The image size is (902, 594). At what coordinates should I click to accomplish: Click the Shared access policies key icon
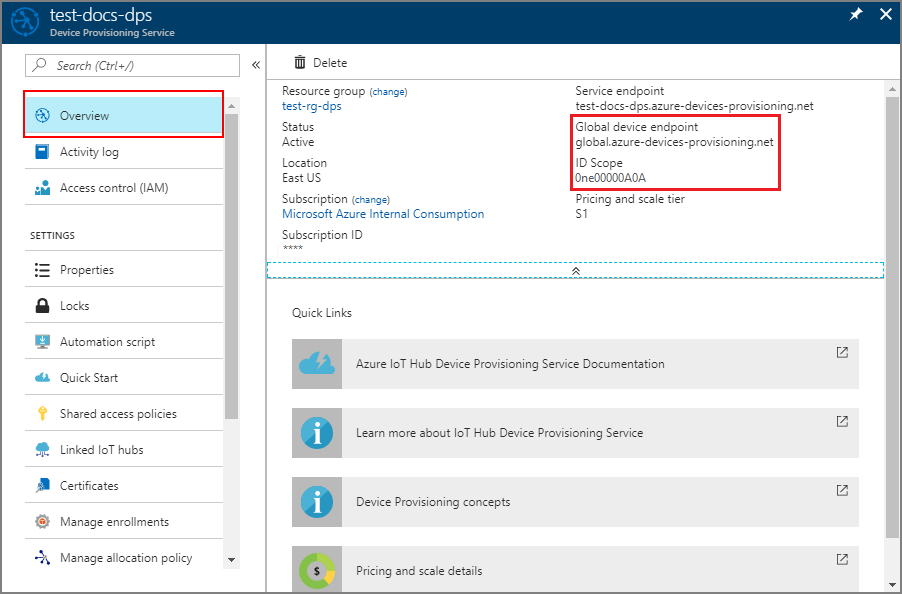(x=42, y=414)
